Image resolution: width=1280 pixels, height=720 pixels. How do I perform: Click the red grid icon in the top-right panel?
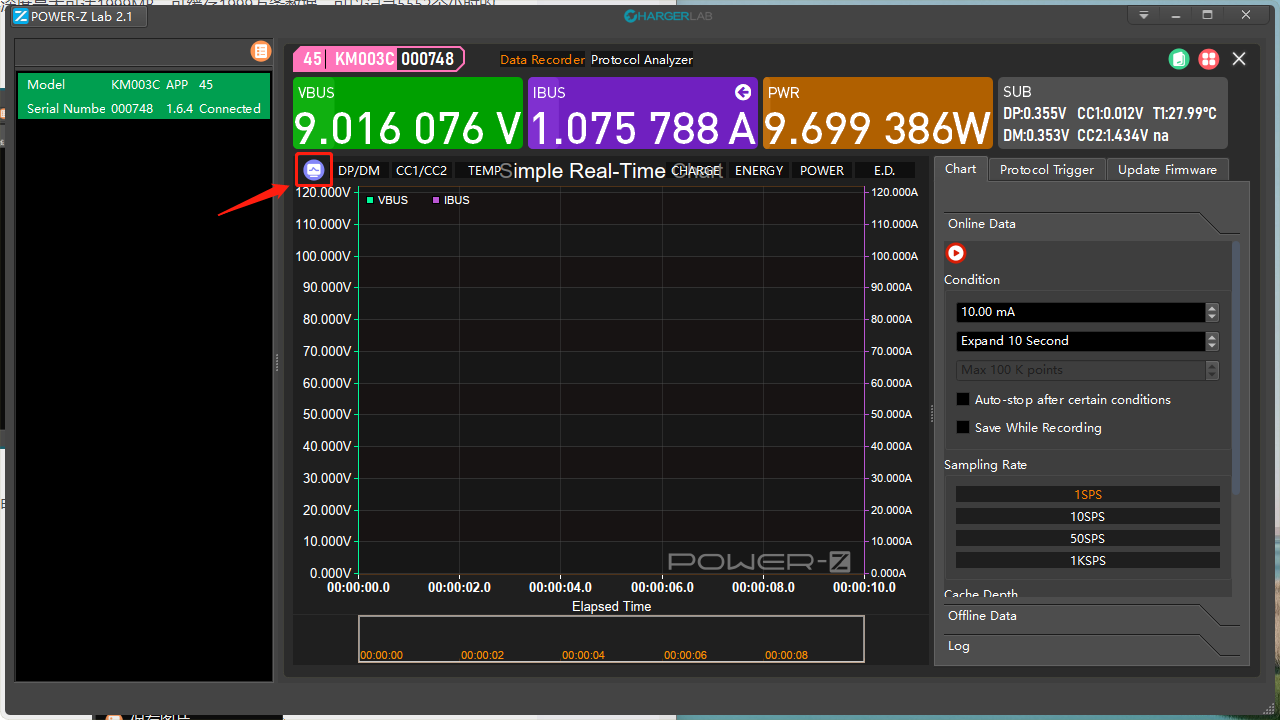[1208, 59]
